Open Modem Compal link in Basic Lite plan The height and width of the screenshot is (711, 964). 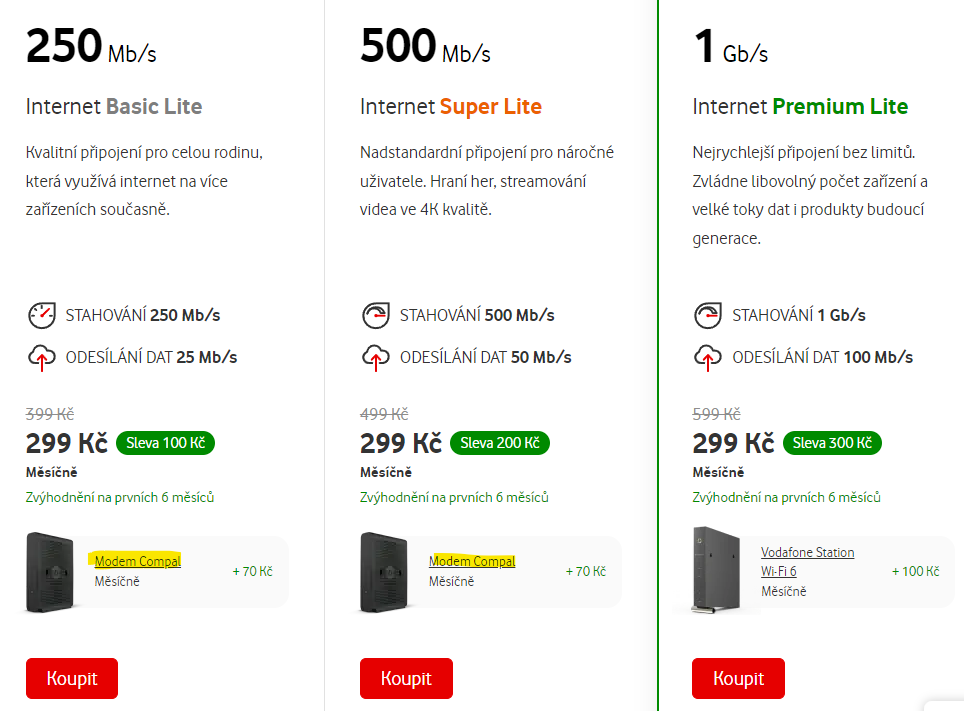pos(138,561)
